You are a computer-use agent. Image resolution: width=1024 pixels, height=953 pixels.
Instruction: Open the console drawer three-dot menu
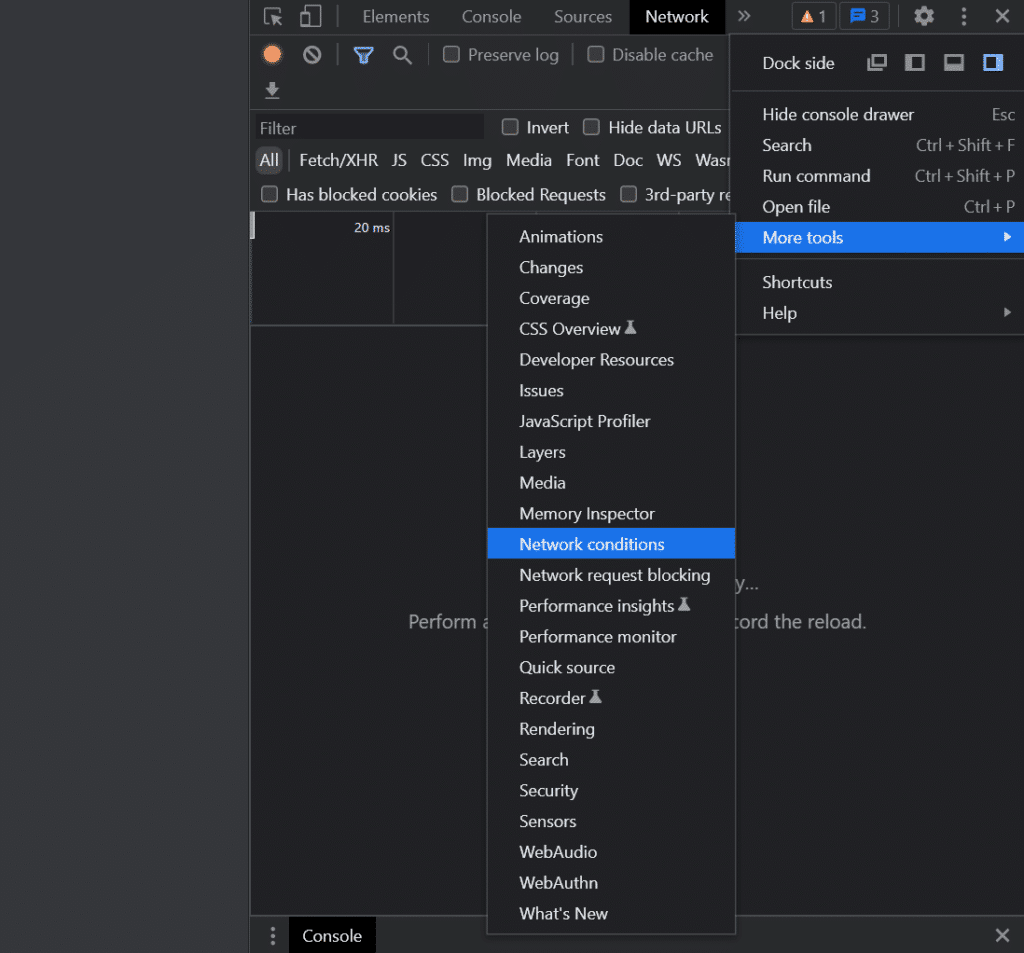coord(272,936)
